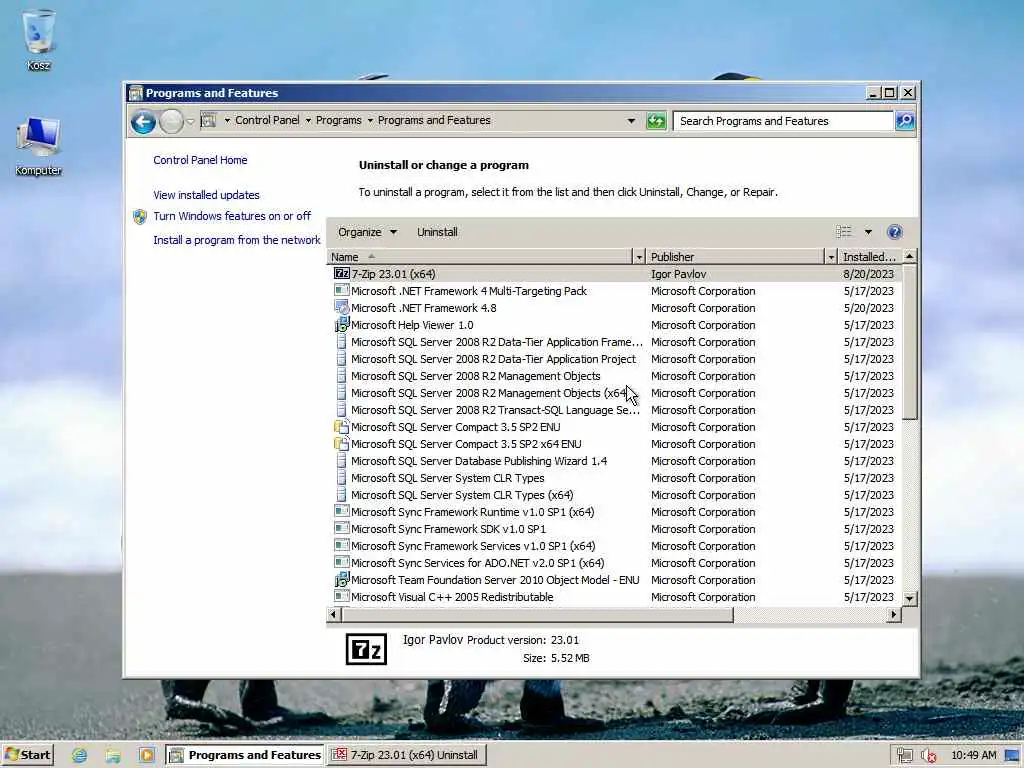Expand the arrow before Control Panel breadcrumb
The image size is (1024, 768).
pos(227,120)
